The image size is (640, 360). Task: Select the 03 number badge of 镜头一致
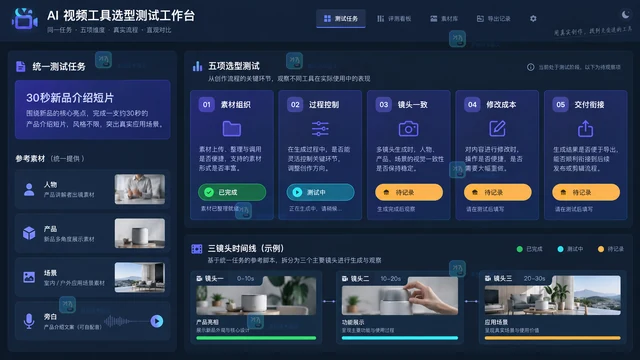[x=383, y=104]
